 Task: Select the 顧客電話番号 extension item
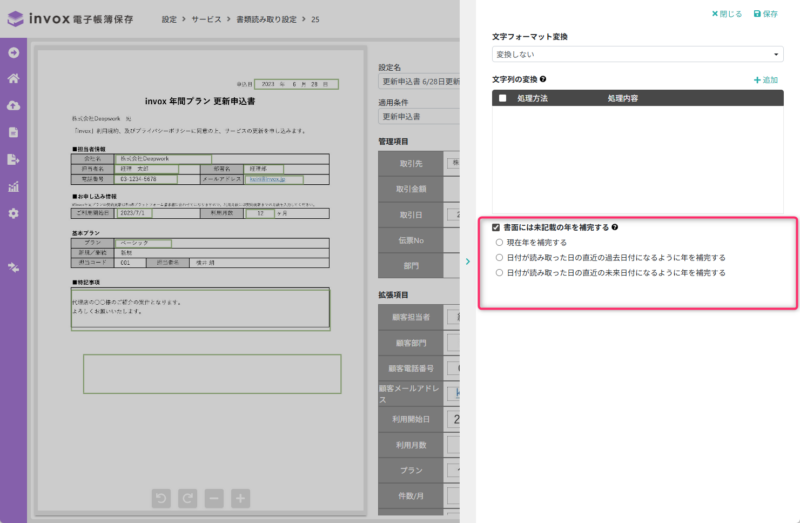[x=411, y=368]
